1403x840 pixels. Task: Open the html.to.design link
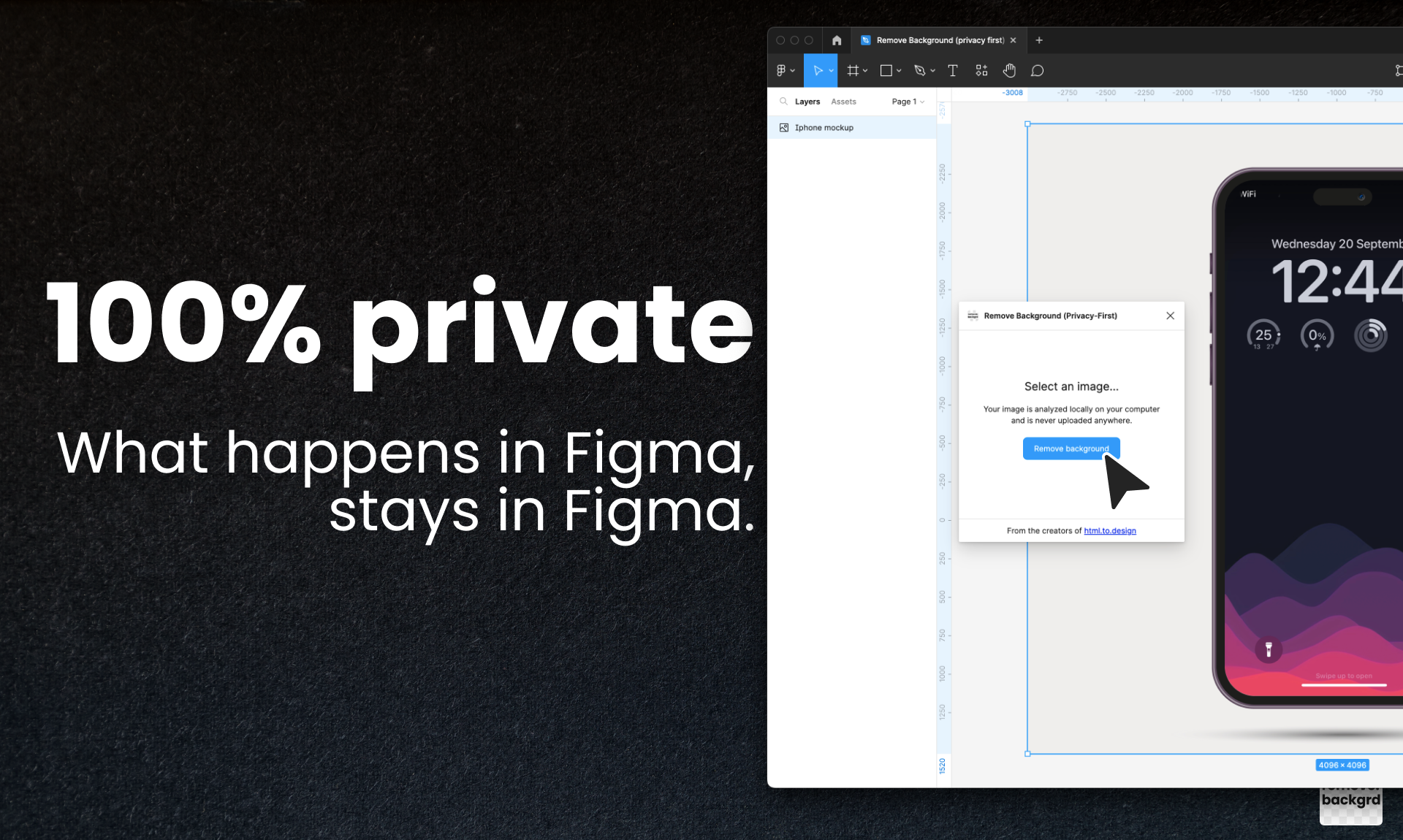click(x=1109, y=531)
